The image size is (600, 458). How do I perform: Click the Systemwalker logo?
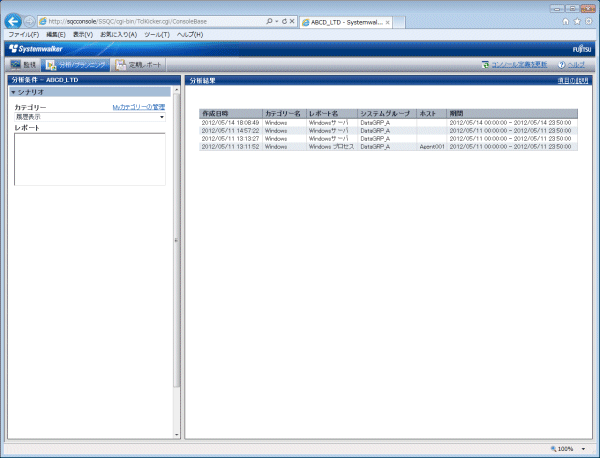(38, 48)
